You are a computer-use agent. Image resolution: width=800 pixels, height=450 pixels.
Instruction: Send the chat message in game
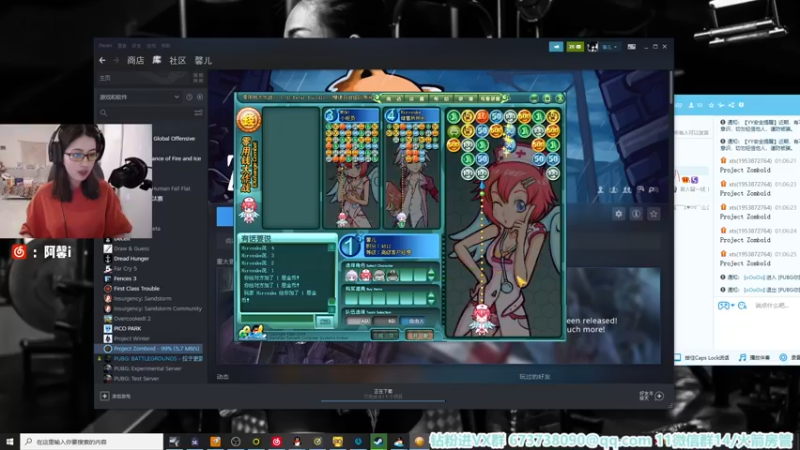(x=325, y=321)
